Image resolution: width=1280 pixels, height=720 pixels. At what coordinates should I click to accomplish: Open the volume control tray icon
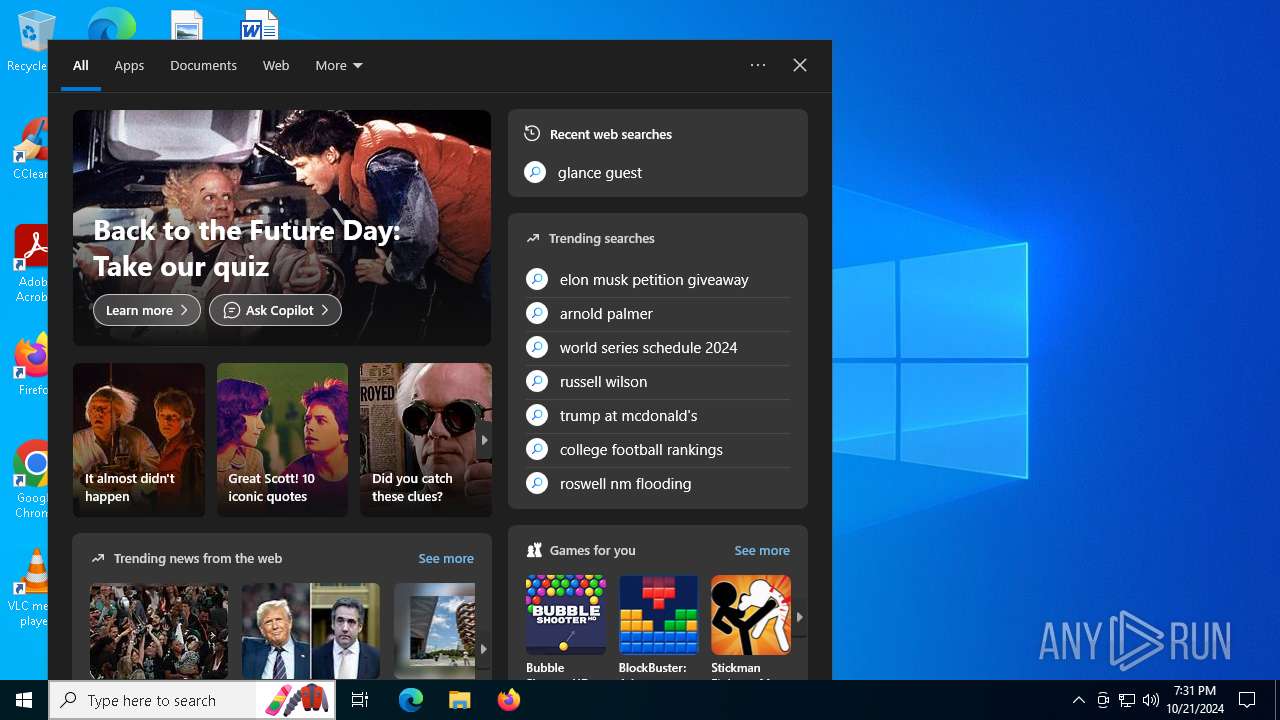coord(1151,700)
